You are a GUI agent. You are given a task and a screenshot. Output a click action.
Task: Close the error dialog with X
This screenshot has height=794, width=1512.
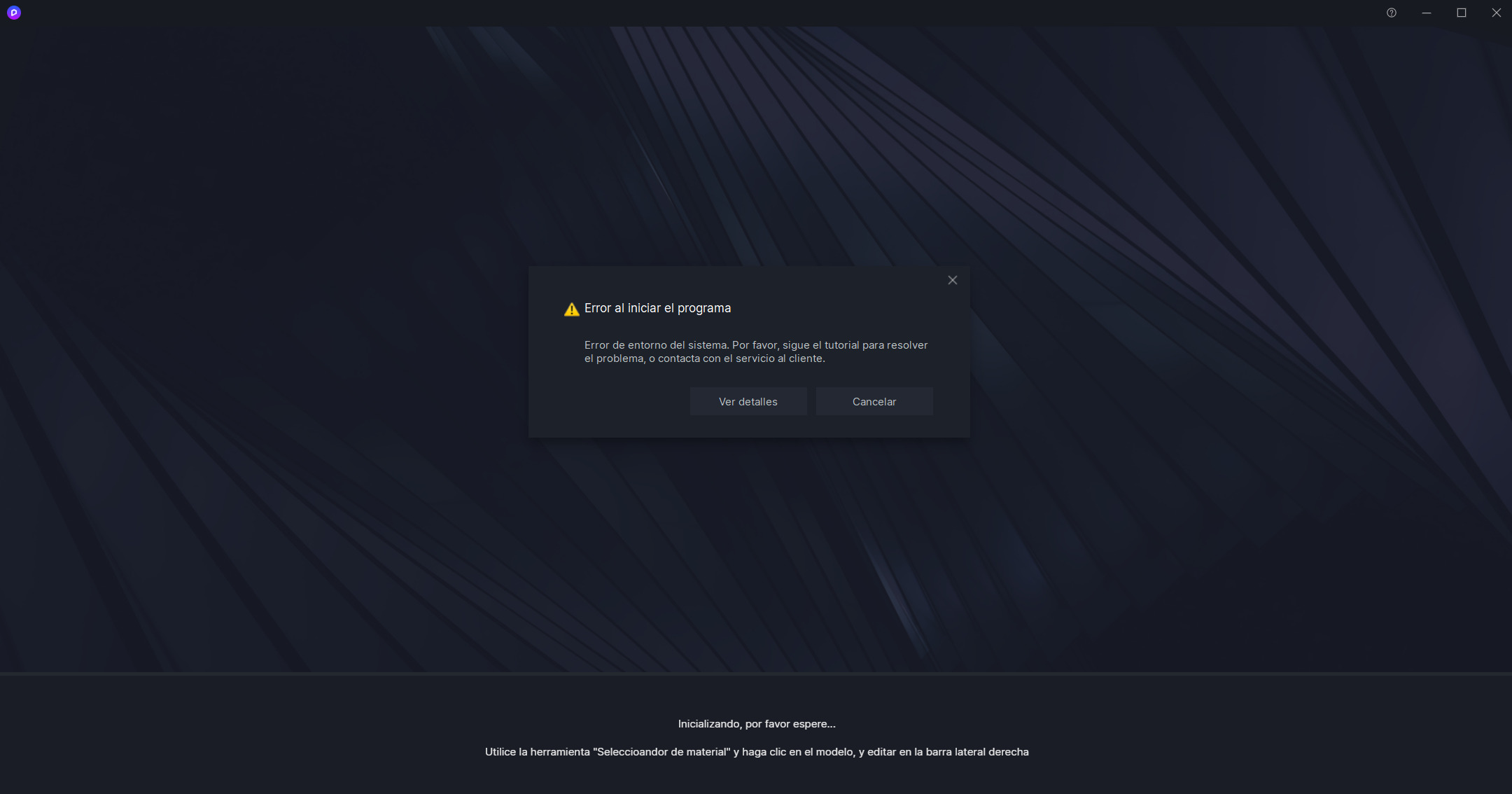[x=953, y=280]
